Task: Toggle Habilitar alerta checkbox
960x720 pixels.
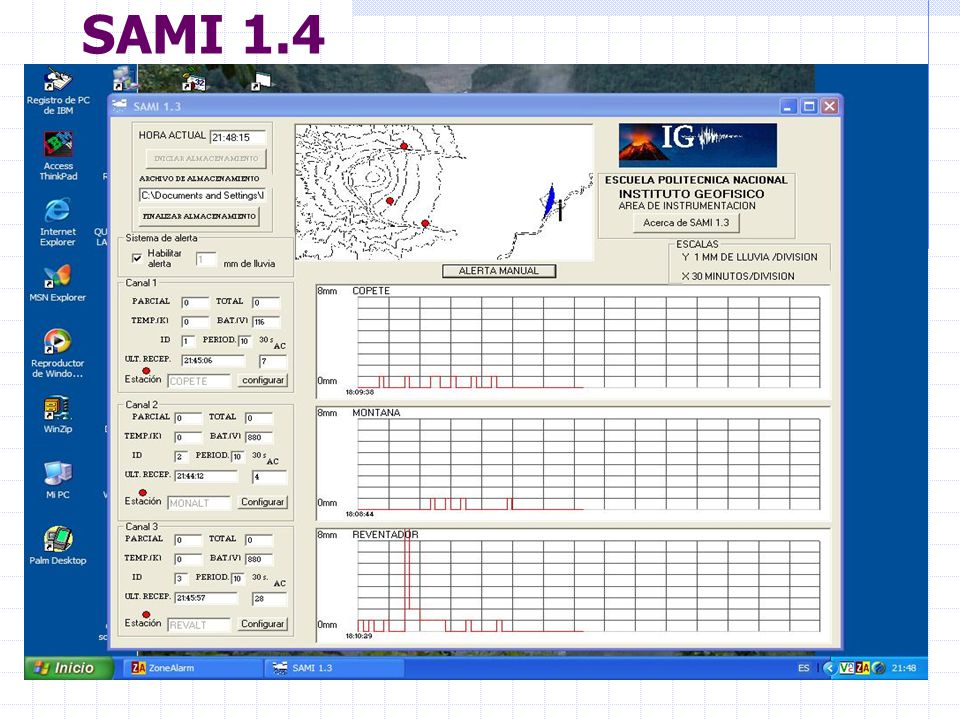Action: click(137, 258)
